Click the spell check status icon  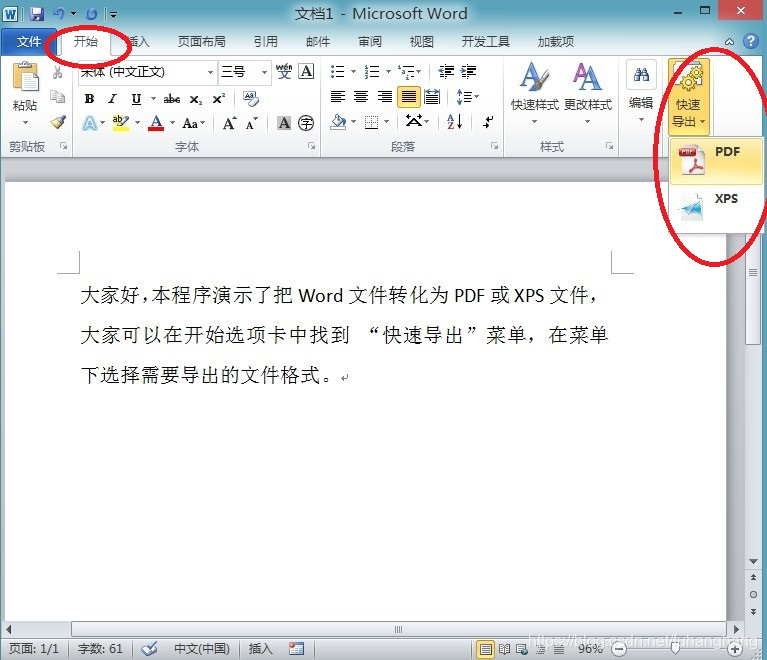149,649
